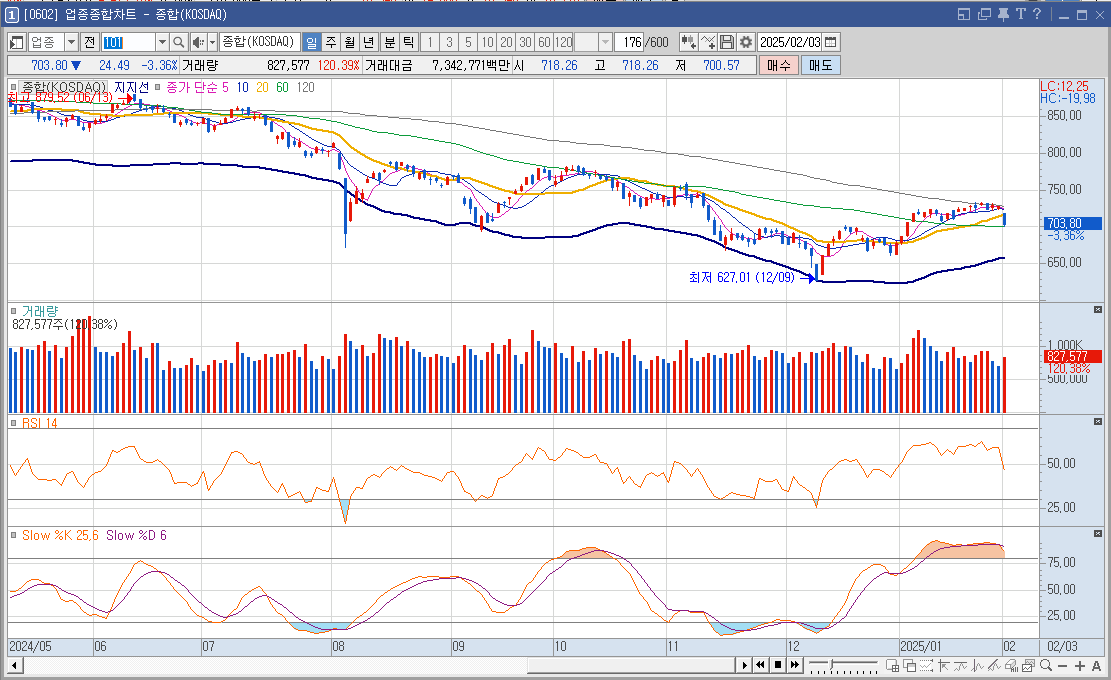Image resolution: width=1111 pixels, height=680 pixels.
Task: Select the 일 (daily) period toggle
Action: pyautogui.click(x=311, y=42)
